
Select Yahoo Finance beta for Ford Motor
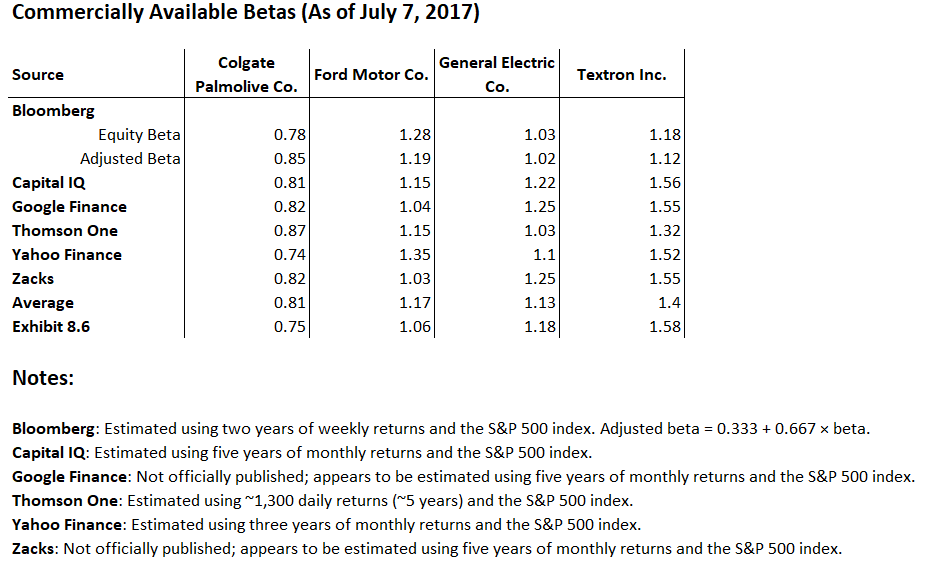point(415,255)
